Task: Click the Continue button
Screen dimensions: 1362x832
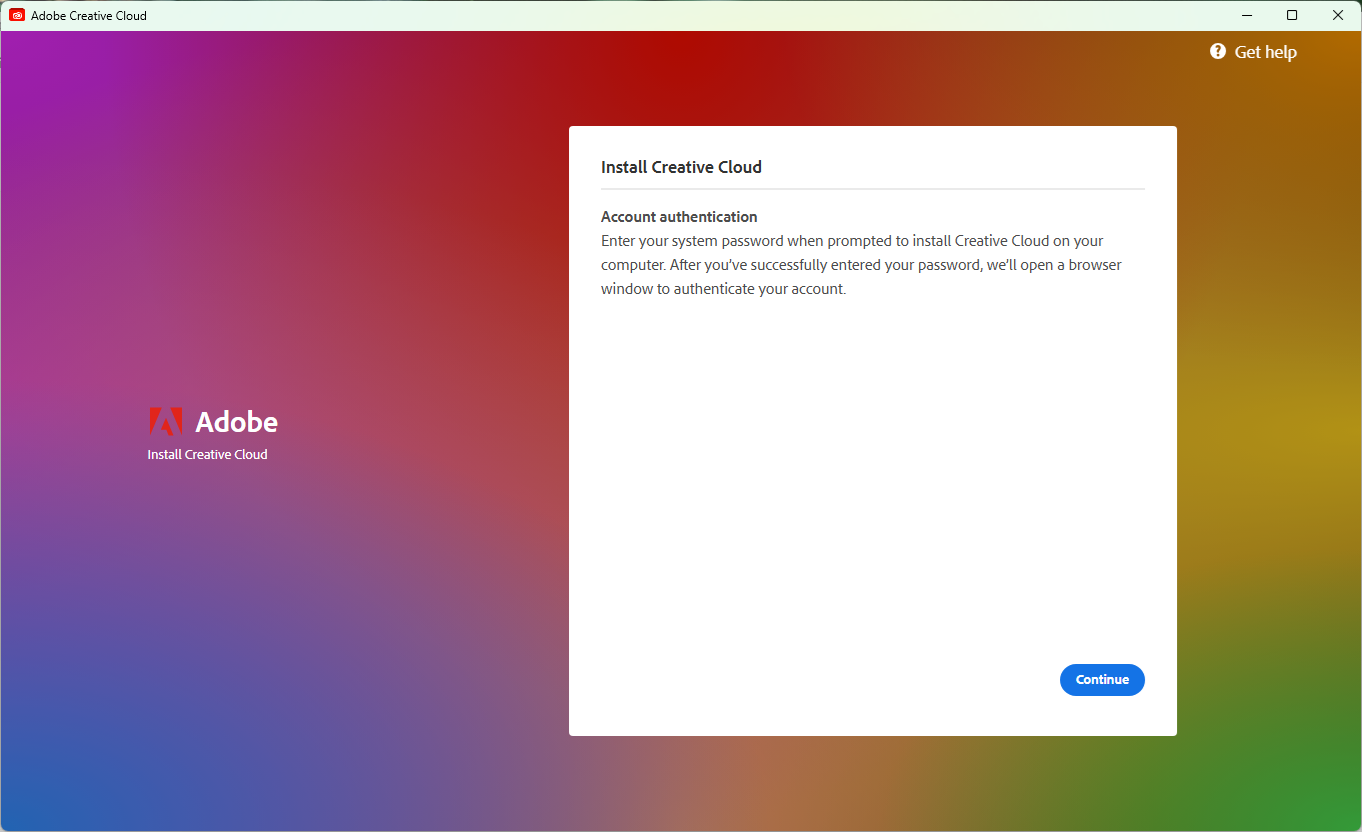Action: [1102, 679]
